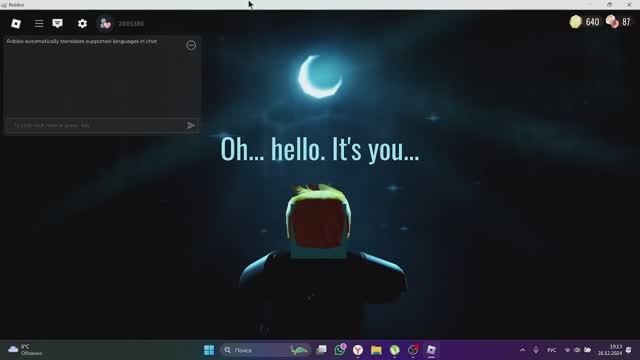The image size is (640, 360).
Task: Send chat message arrow
Action: [191, 125]
